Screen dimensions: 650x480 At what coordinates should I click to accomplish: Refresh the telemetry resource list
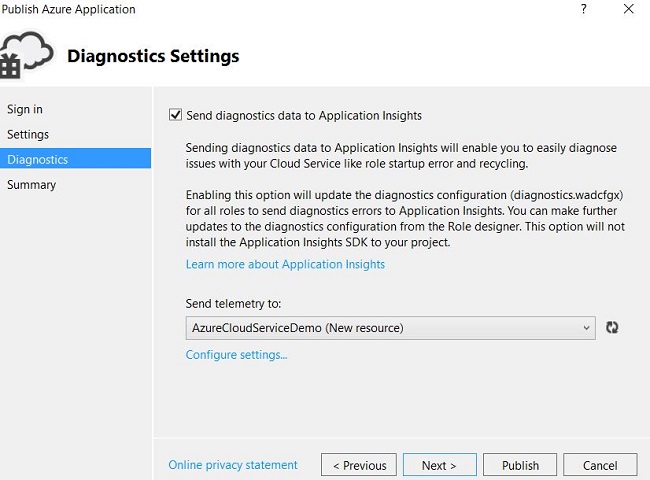click(612, 327)
